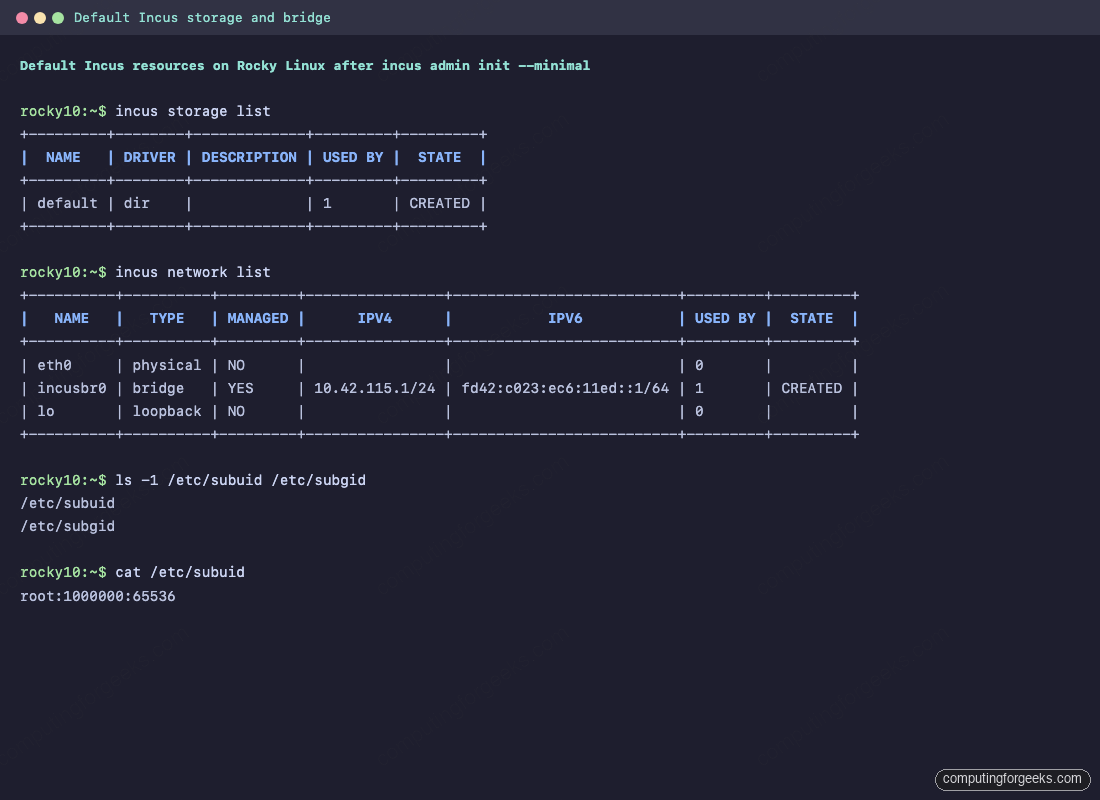Click the YES managed value for incusbr0
Screen dimensions: 1100x800
click(x=241, y=388)
